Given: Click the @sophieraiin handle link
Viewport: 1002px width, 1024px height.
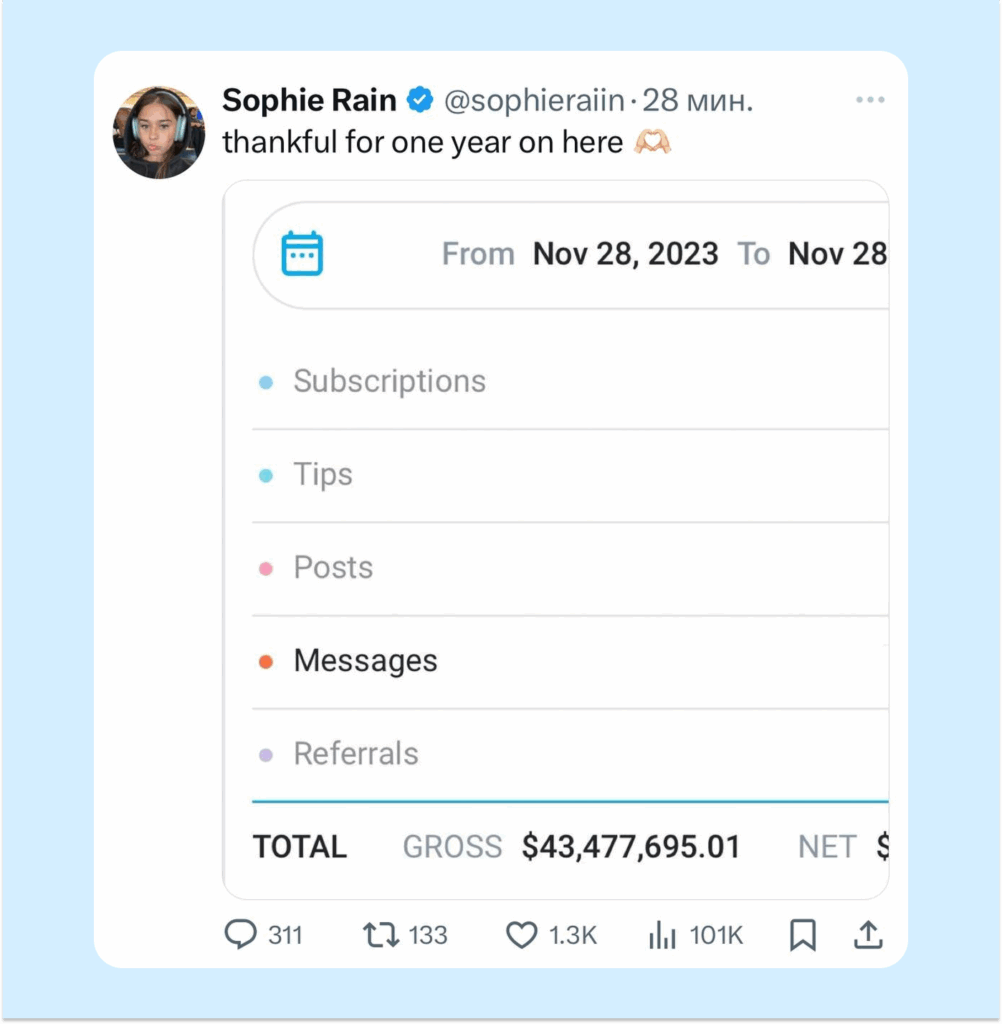Looking at the screenshot, I should point(534,100).
